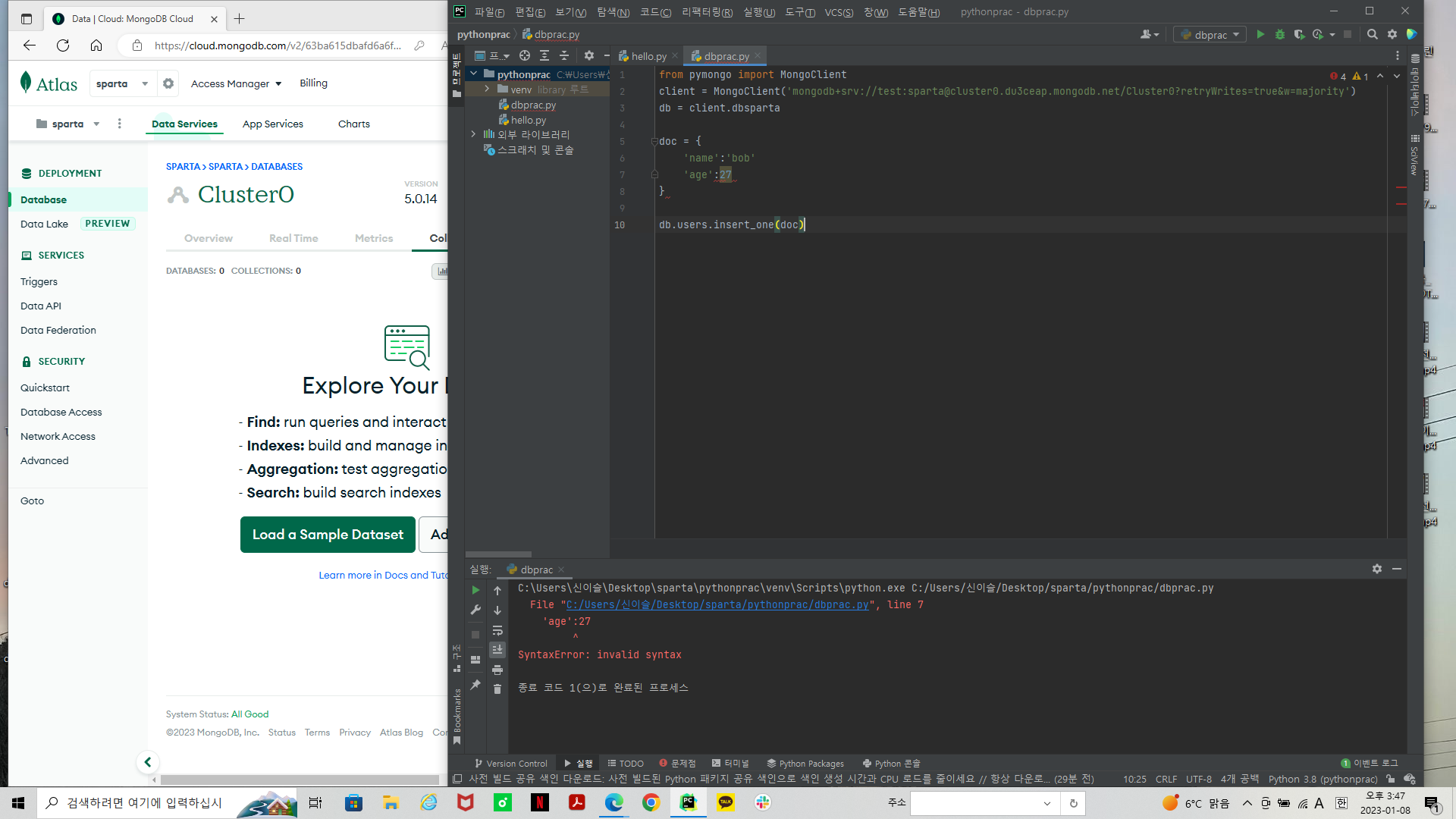Click the locate-current-file target icon in Project panel
1456x819 pixels.
[x=524, y=55]
